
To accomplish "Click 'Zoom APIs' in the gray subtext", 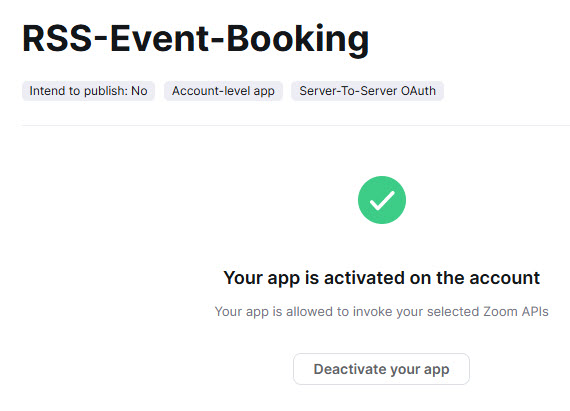I will [x=515, y=311].
